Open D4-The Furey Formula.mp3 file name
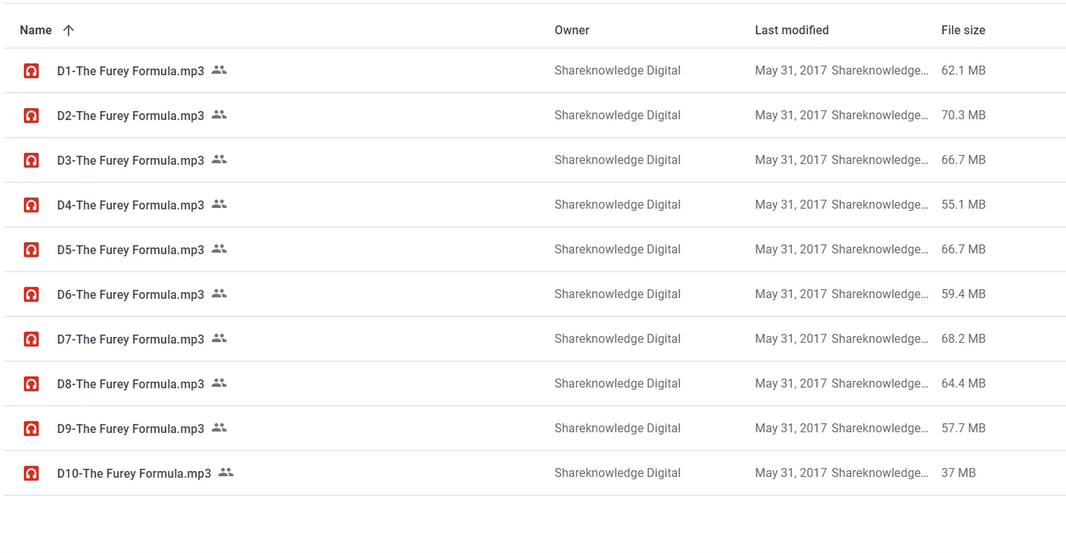 pos(130,205)
